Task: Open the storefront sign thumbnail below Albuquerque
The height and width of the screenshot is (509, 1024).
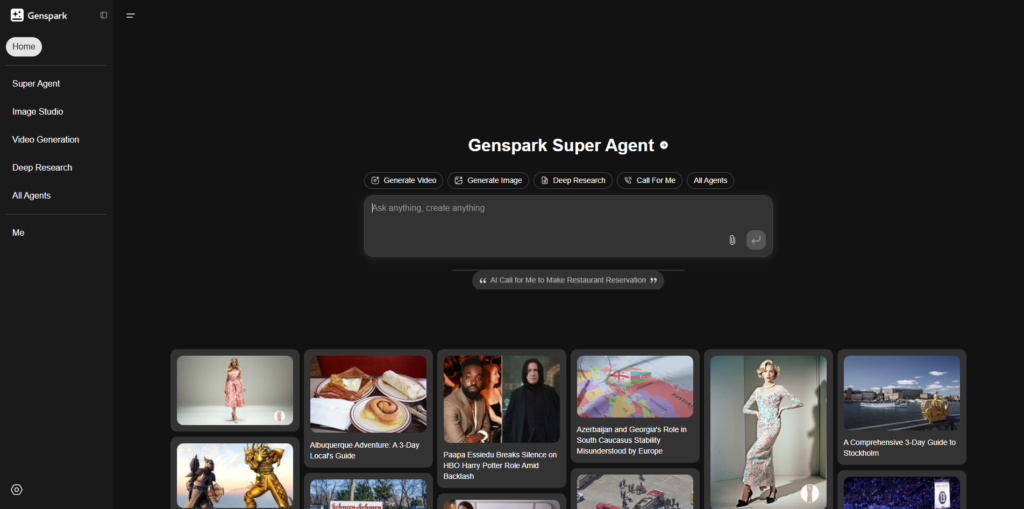Action: 368,494
